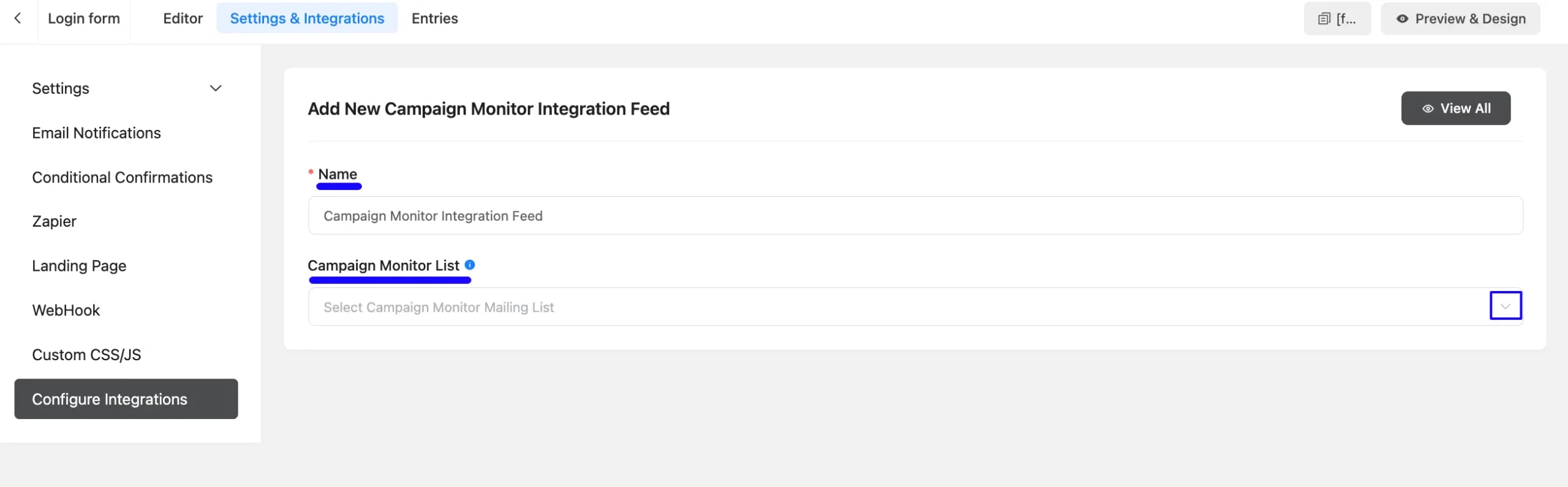This screenshot has width=1568, height=487.
Task: Click the Name input field
Action: pyautogui.click(x=915, y=216)
